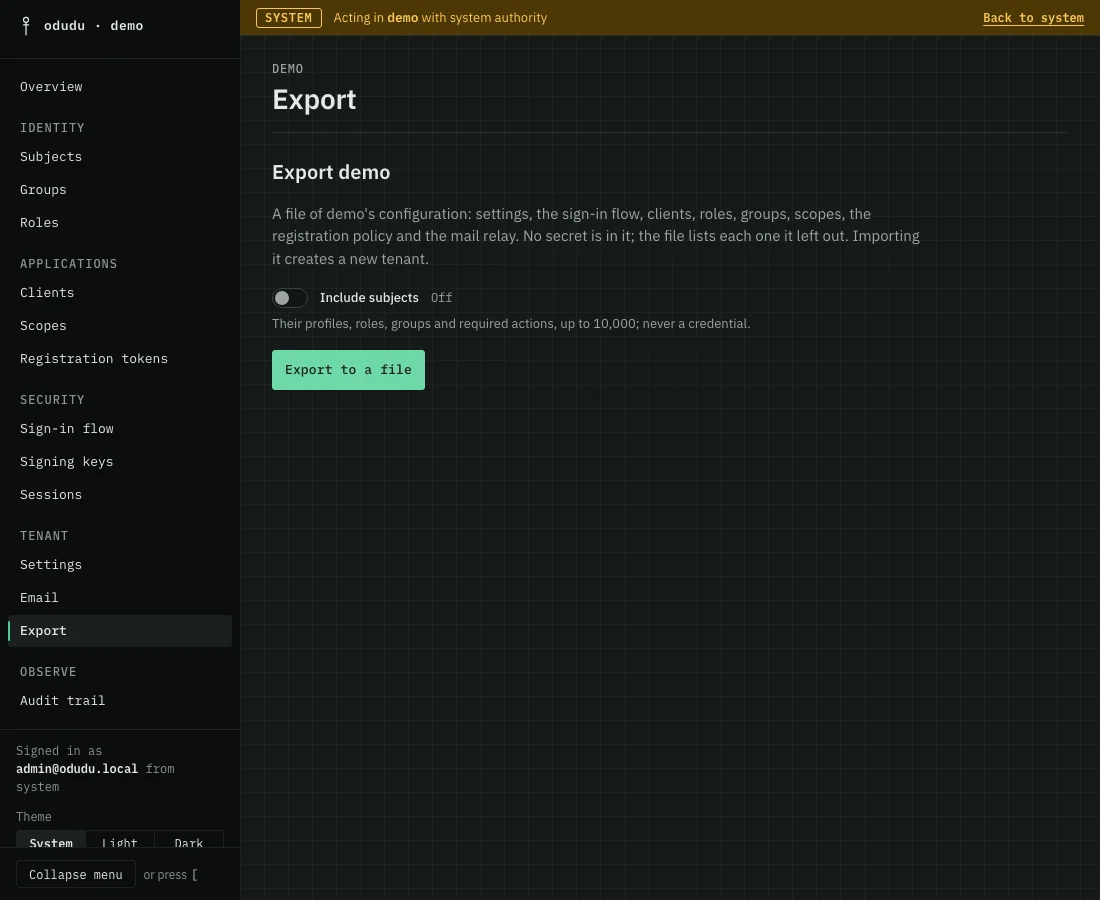Screen dimensions: 1100x900
Task: Click the Export to a file button
Action: click(348, 370)
